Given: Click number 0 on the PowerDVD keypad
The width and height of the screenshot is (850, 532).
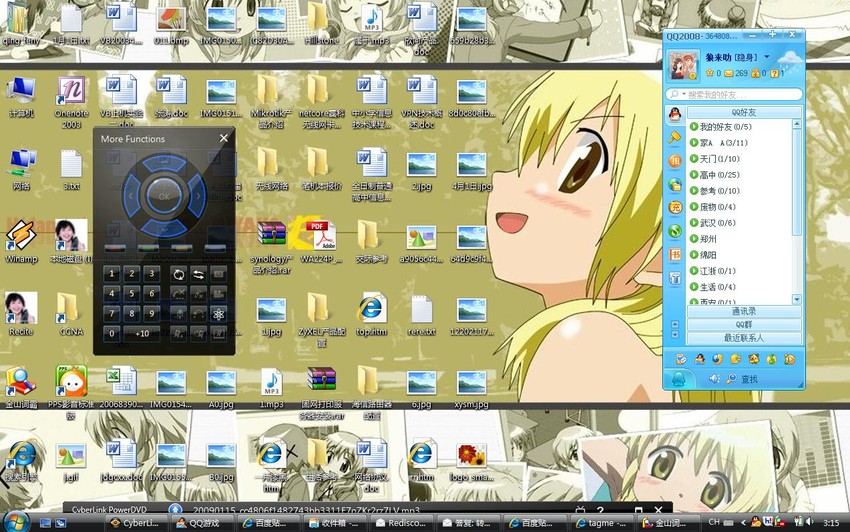Looking at the screenshot, I should (x=112, y=334).
